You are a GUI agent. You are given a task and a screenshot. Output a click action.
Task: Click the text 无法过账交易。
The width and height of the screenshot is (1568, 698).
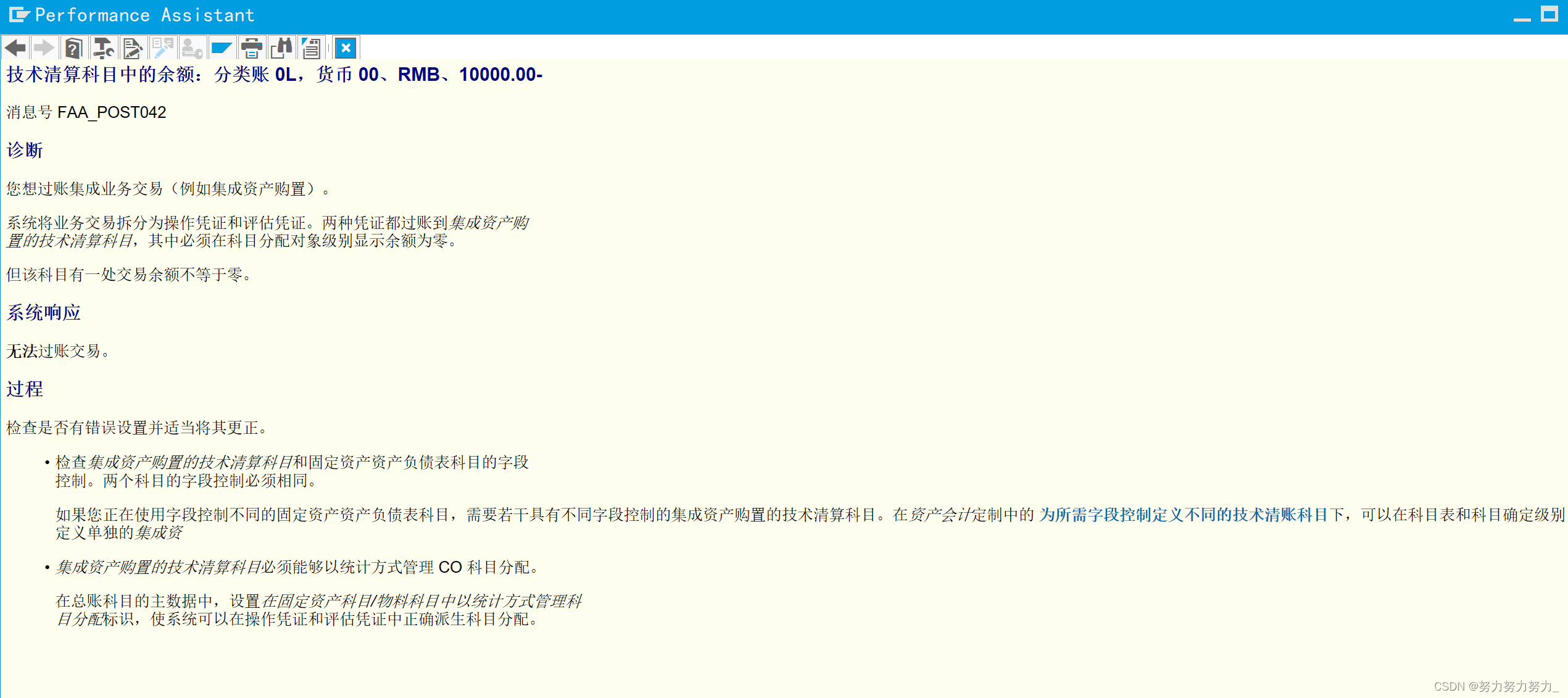point(58,352)
